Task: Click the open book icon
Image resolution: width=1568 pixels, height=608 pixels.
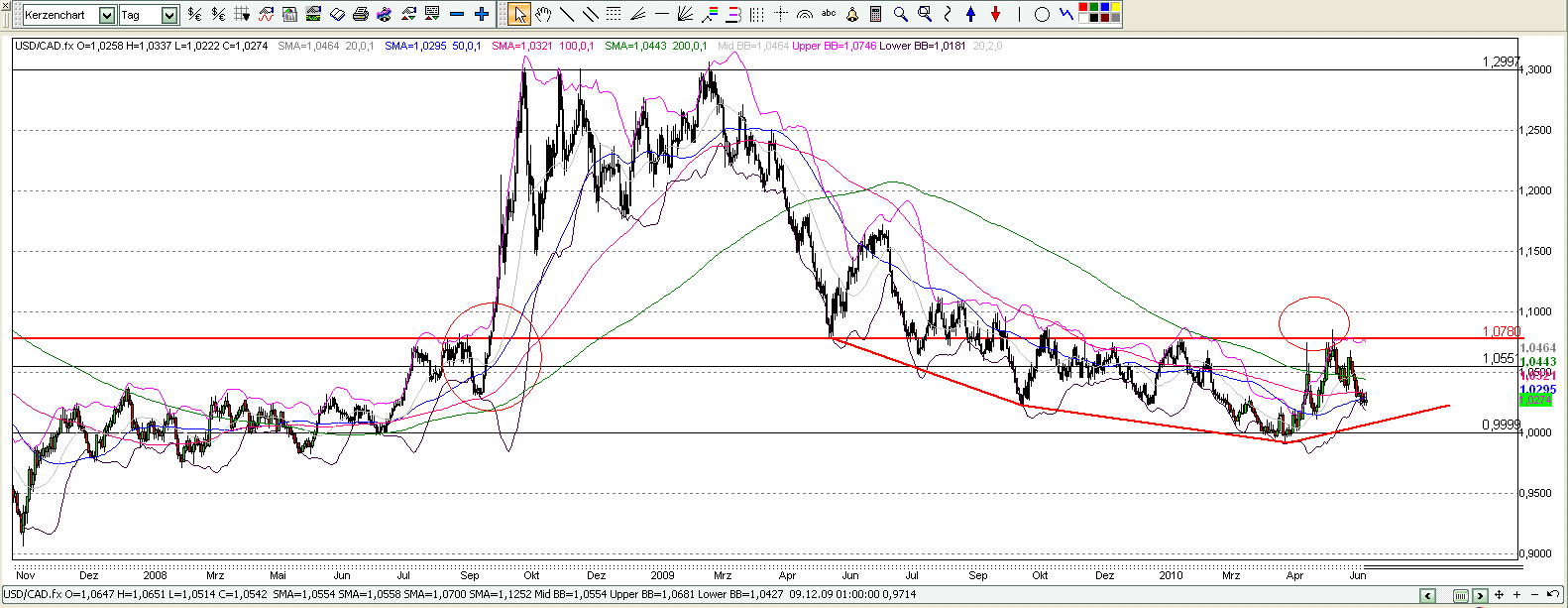Action: point(337,14)
